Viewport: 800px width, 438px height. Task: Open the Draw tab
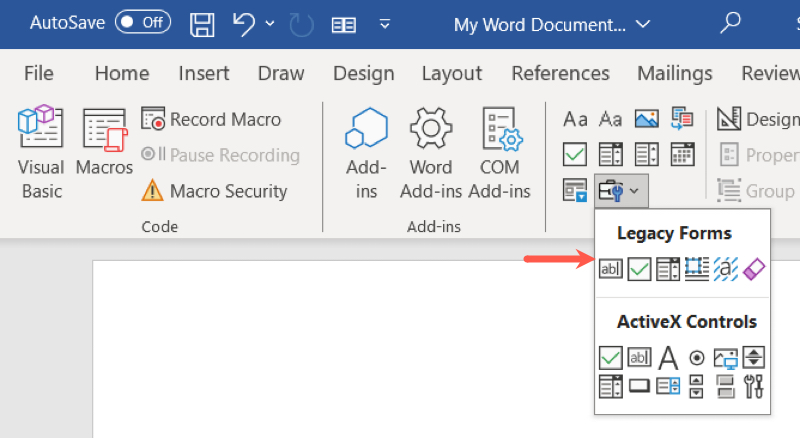(x=281, y=74)
